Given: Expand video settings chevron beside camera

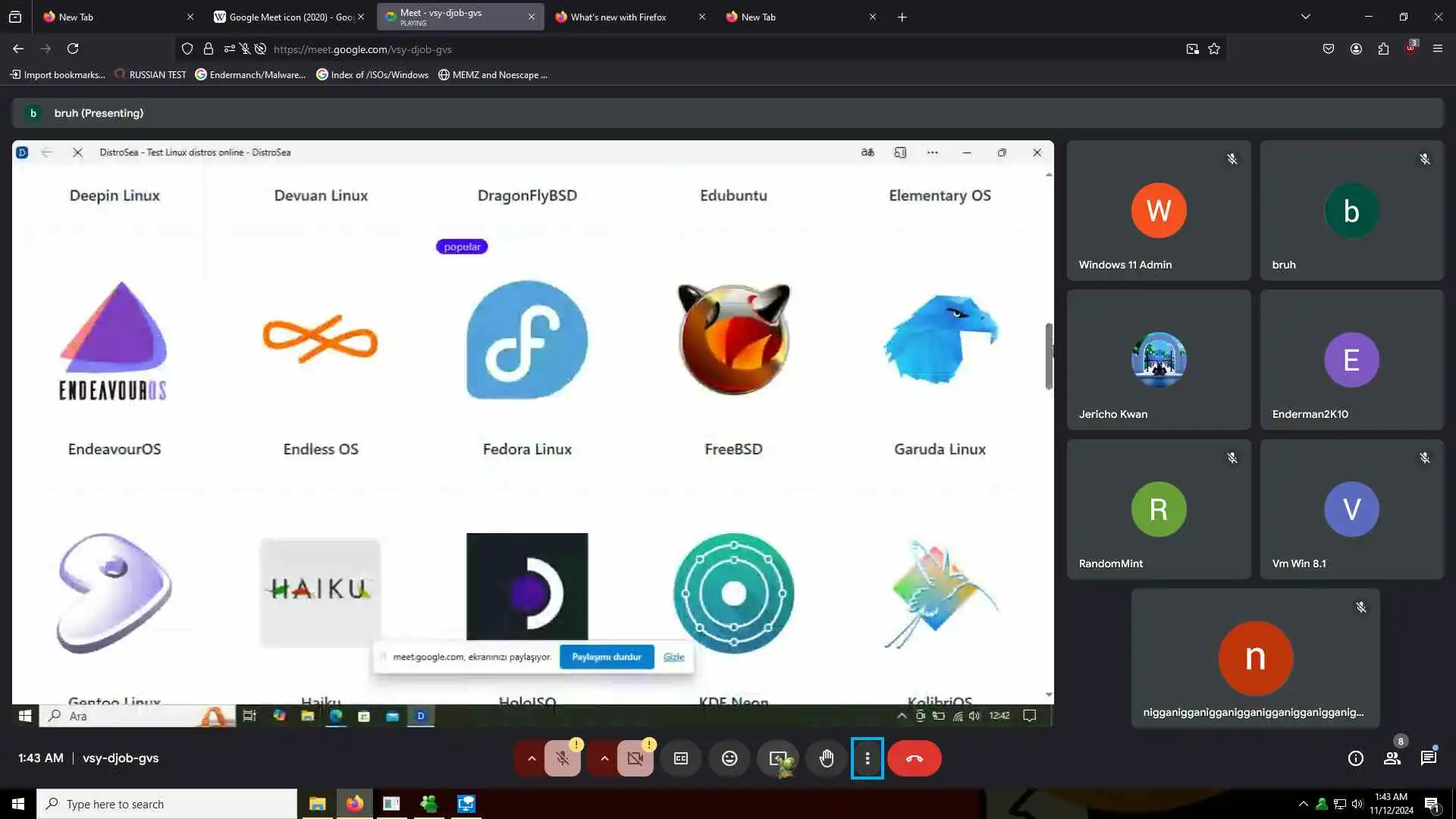Looking at the screenshot, I should click(604, 758).
